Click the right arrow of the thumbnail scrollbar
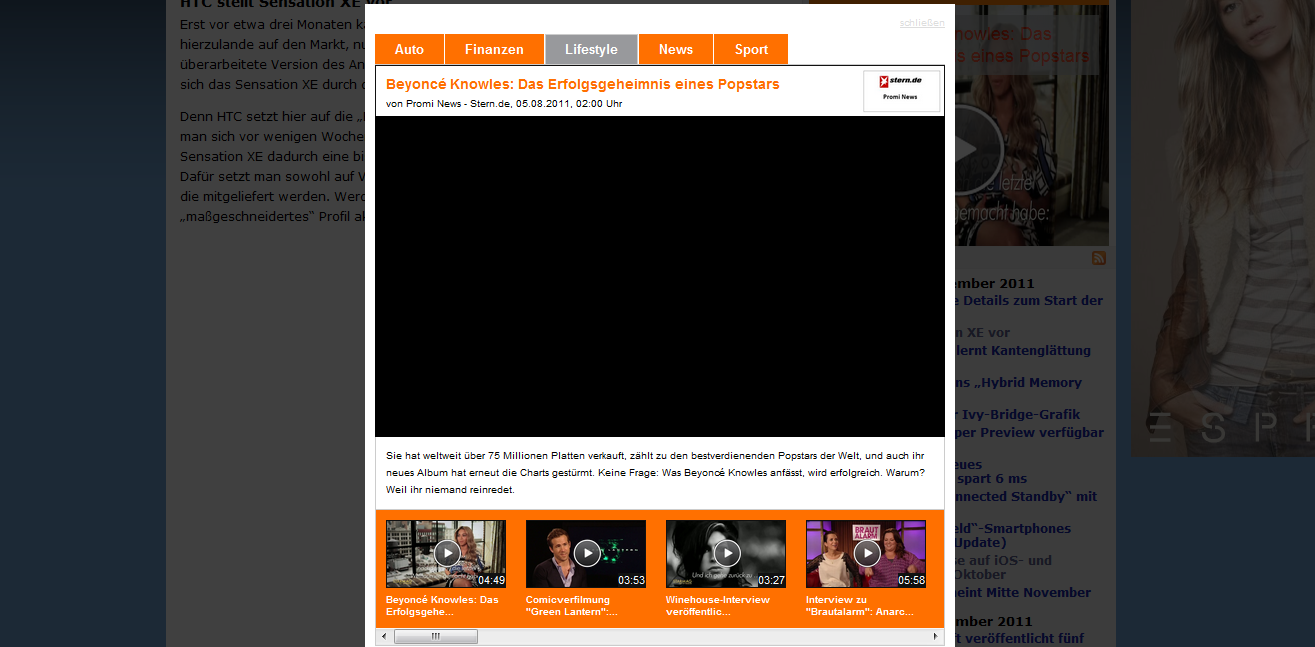Screen dimensions: 1315x647 pyautogui.click(x=936, y=636)
